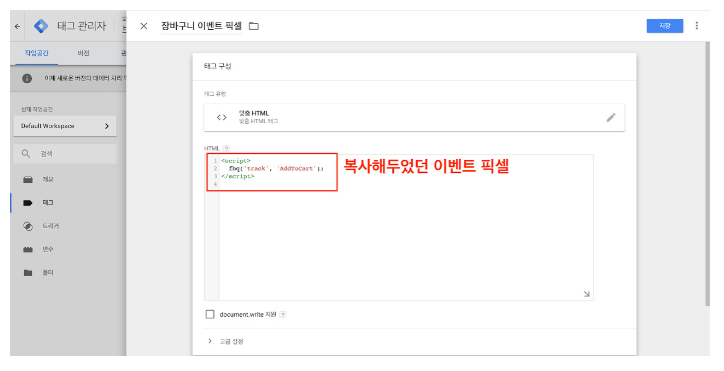Click the resize handle of the HTML editor

(586, 294)
